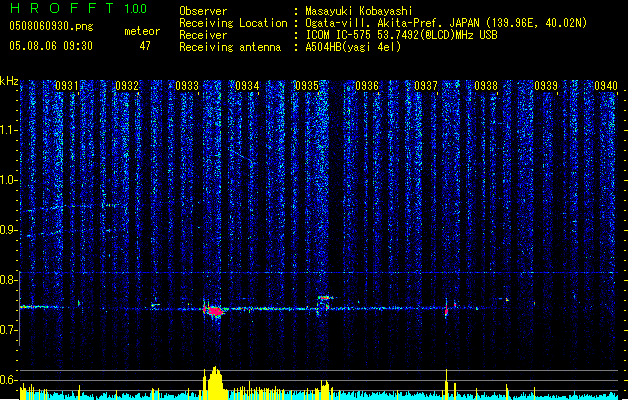The width and height of the screenshot is (629, 400).
Task: Click the Receiver label
Action: pyautogui.click(x=203, y=35)
